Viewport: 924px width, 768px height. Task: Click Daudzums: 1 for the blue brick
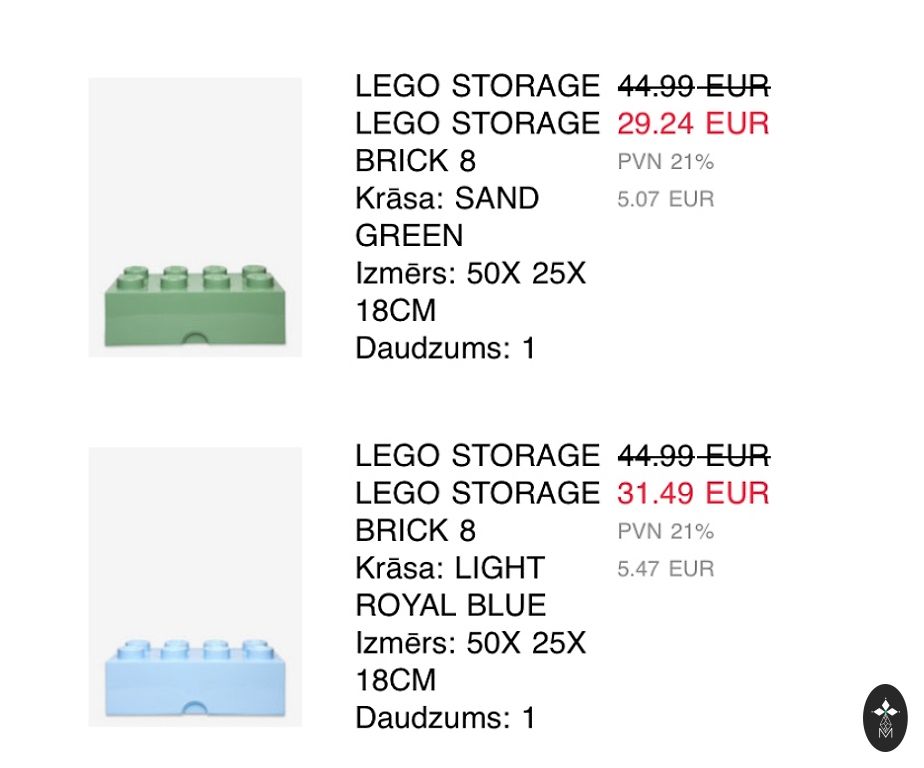(x=446, y=718)
